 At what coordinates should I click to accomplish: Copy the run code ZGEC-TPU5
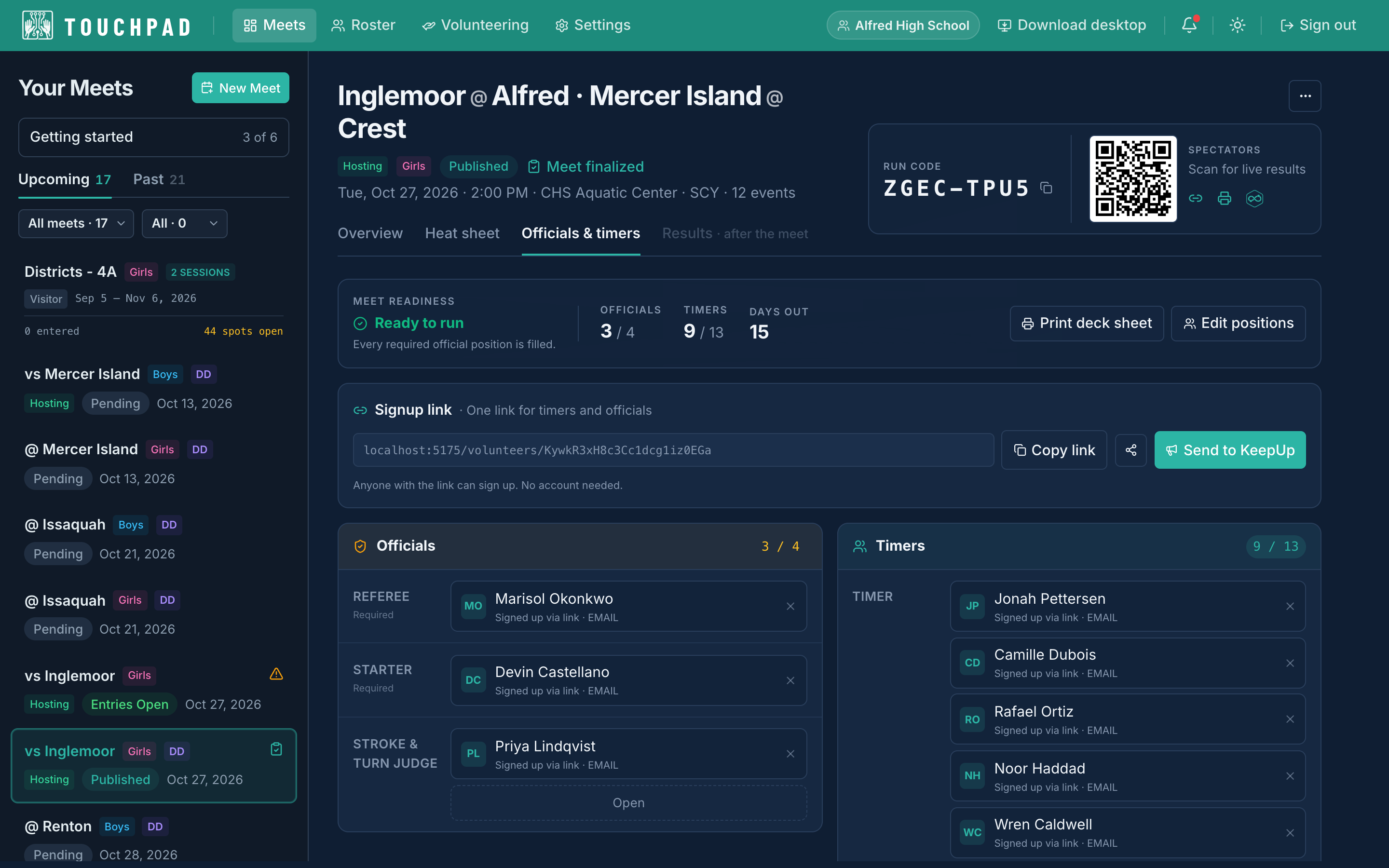pos(1046,188)
